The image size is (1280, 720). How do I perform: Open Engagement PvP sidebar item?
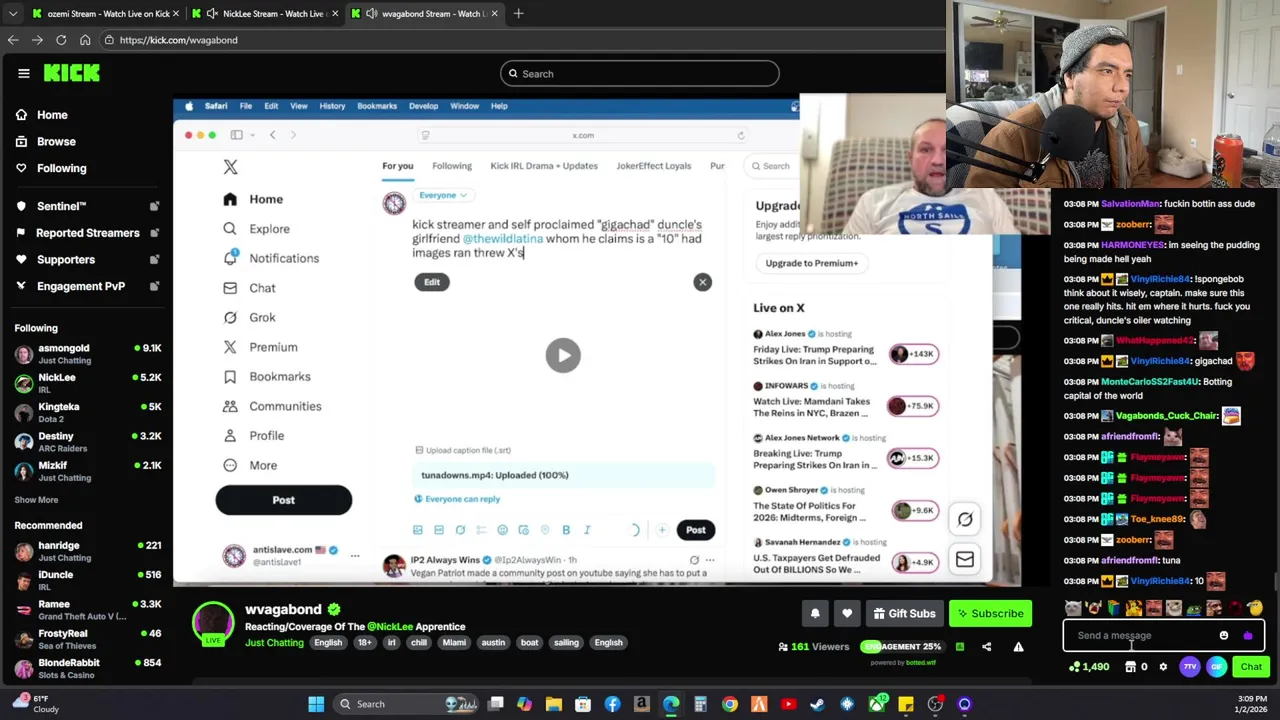86,286
